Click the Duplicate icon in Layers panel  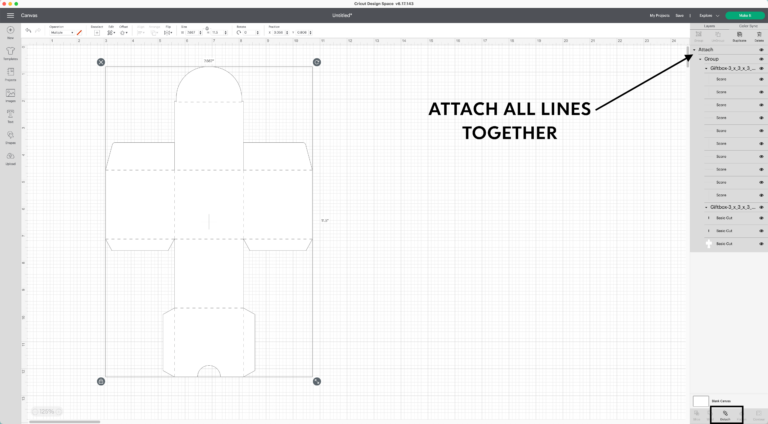tap(740, 36)
